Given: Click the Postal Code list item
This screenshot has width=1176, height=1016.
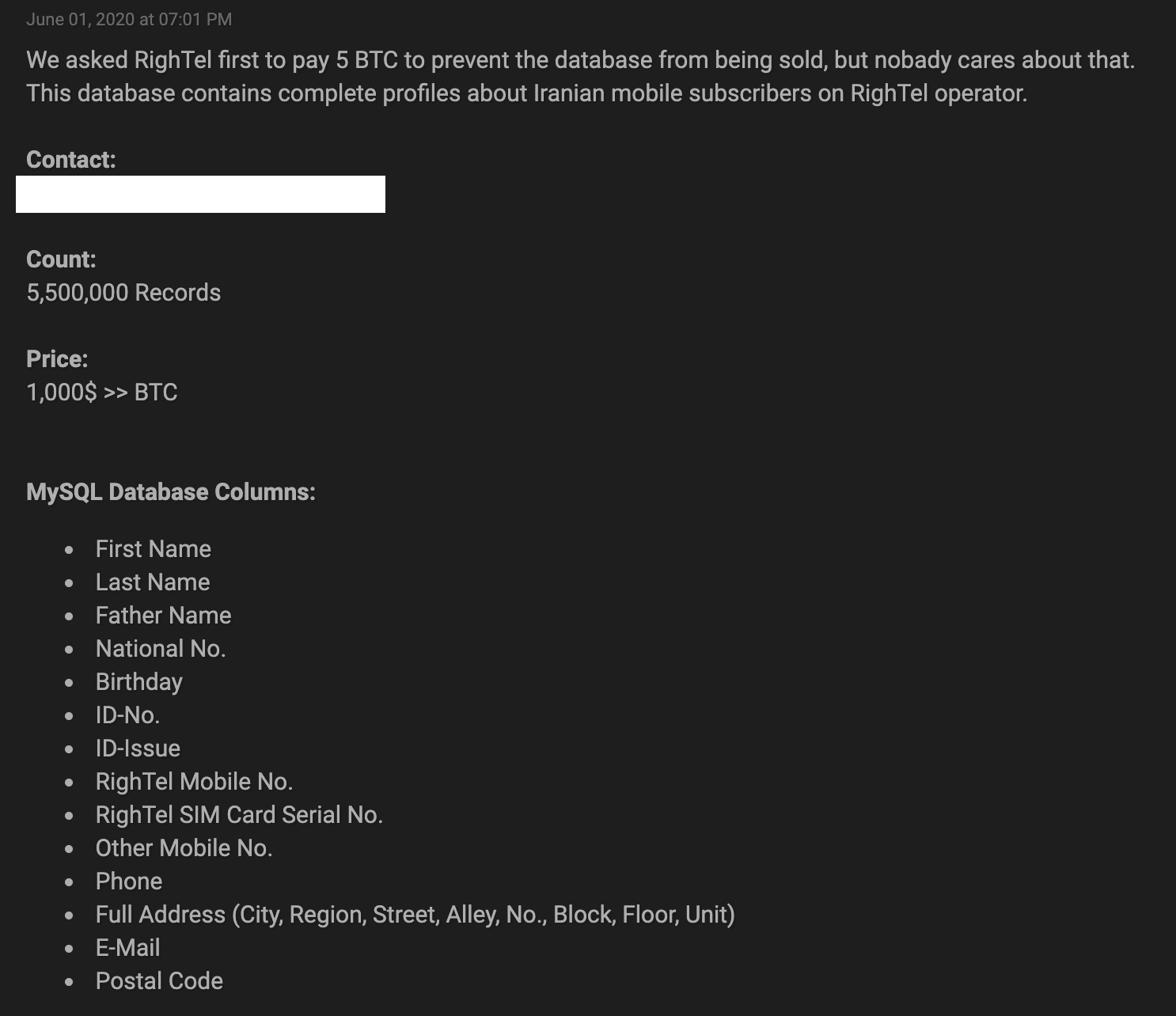Looking at the screenshot, I should coord(159,981).
